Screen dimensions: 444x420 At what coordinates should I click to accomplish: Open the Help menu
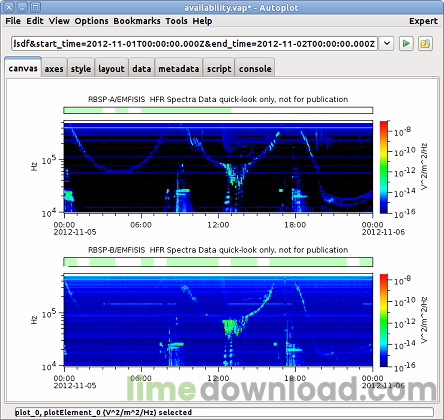[x=202, y=21]
